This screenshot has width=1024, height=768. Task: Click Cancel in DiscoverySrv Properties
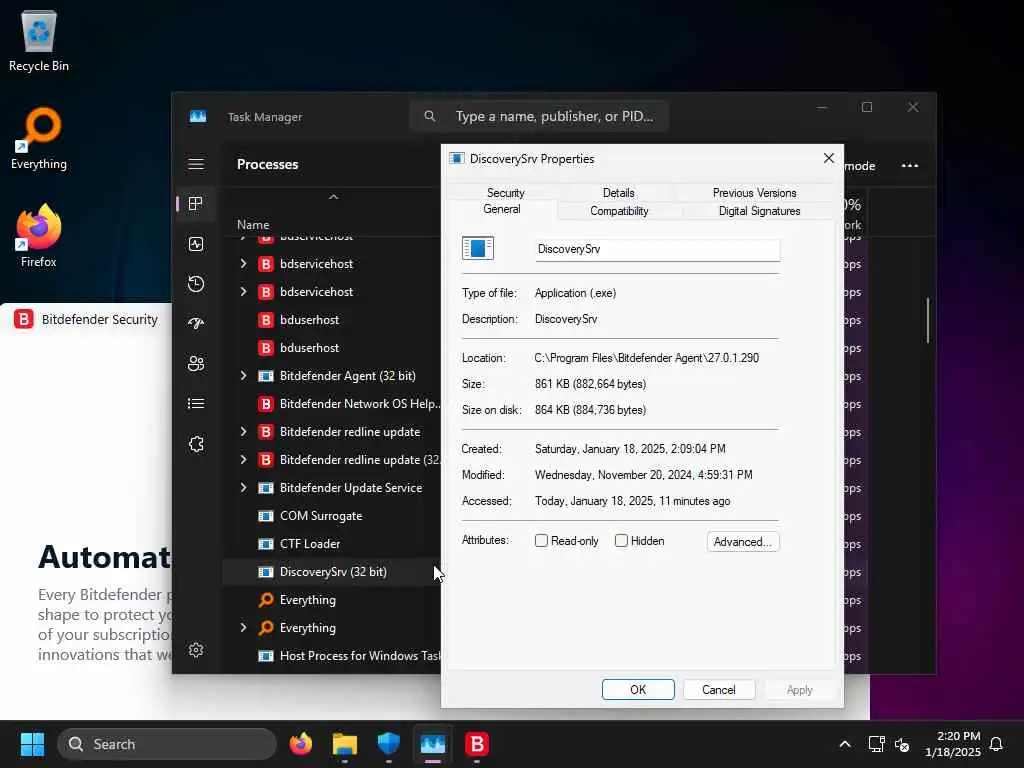click(718, 690)
